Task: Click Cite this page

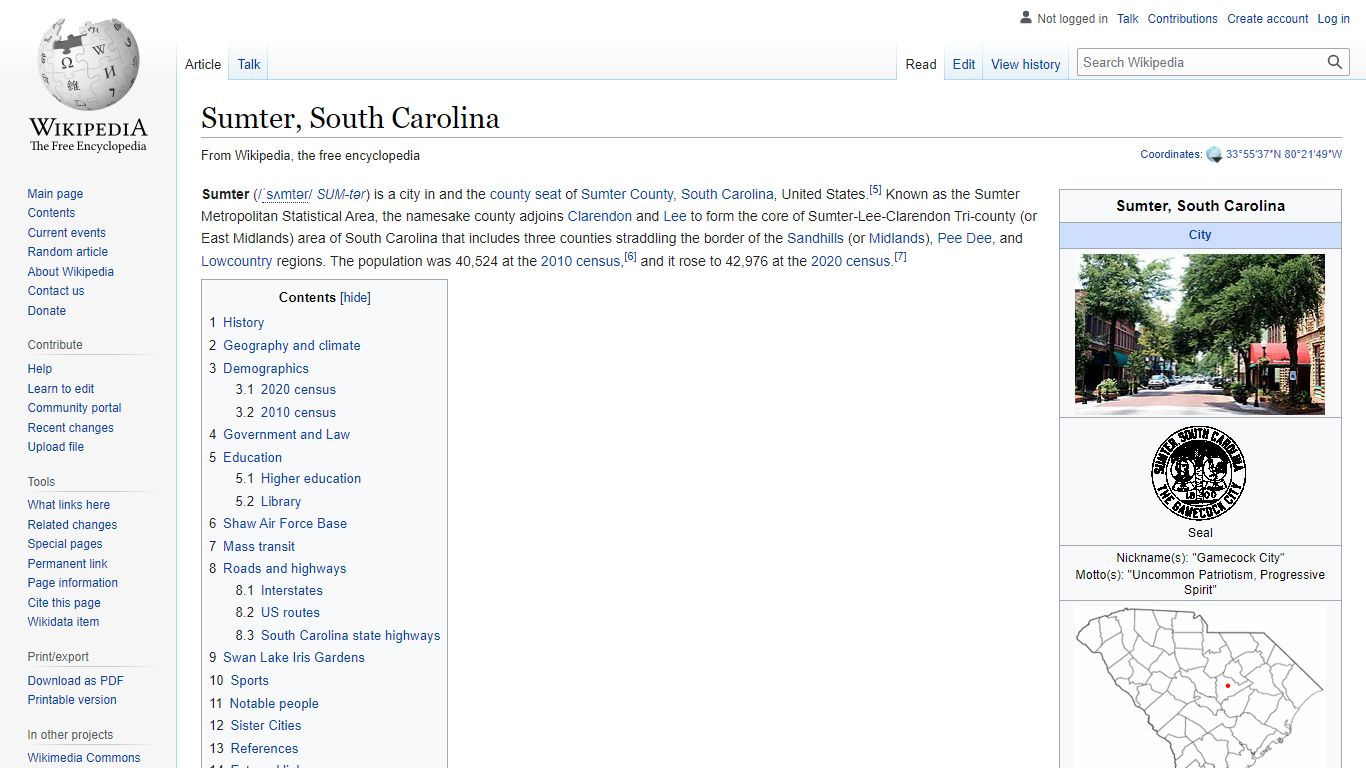Action: click(64, 603)
